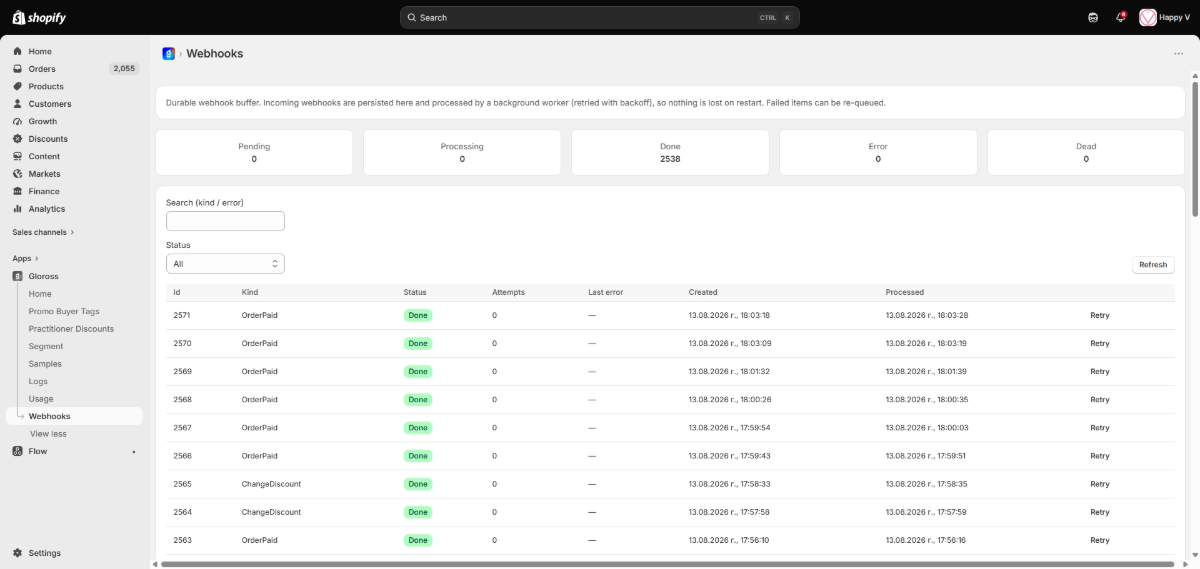
Task: Click the pin dot next to Flow
Action: [134, 452]
